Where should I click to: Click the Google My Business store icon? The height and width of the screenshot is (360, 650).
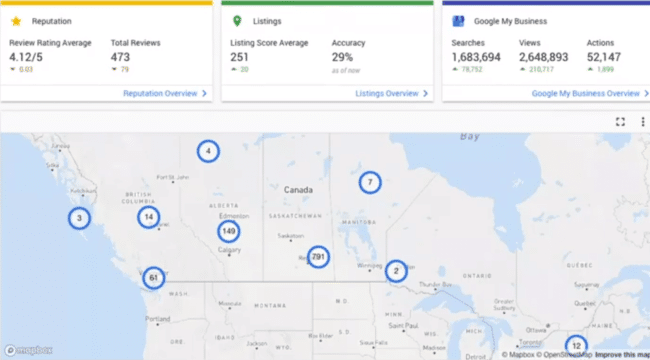[x=458, y=21]
